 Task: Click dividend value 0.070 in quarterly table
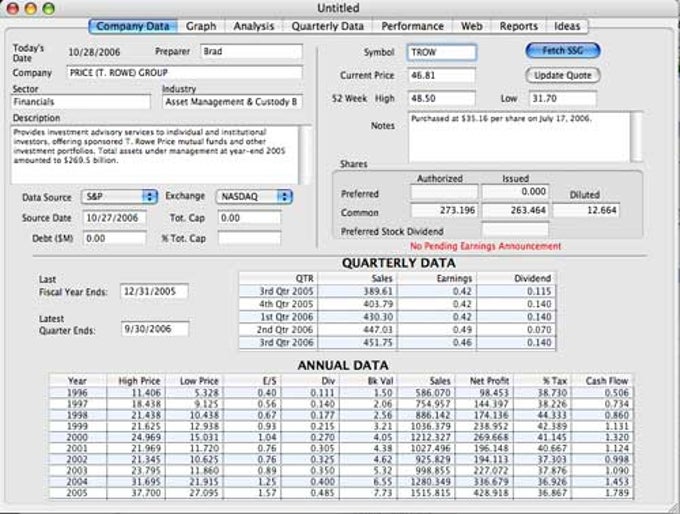539,330
